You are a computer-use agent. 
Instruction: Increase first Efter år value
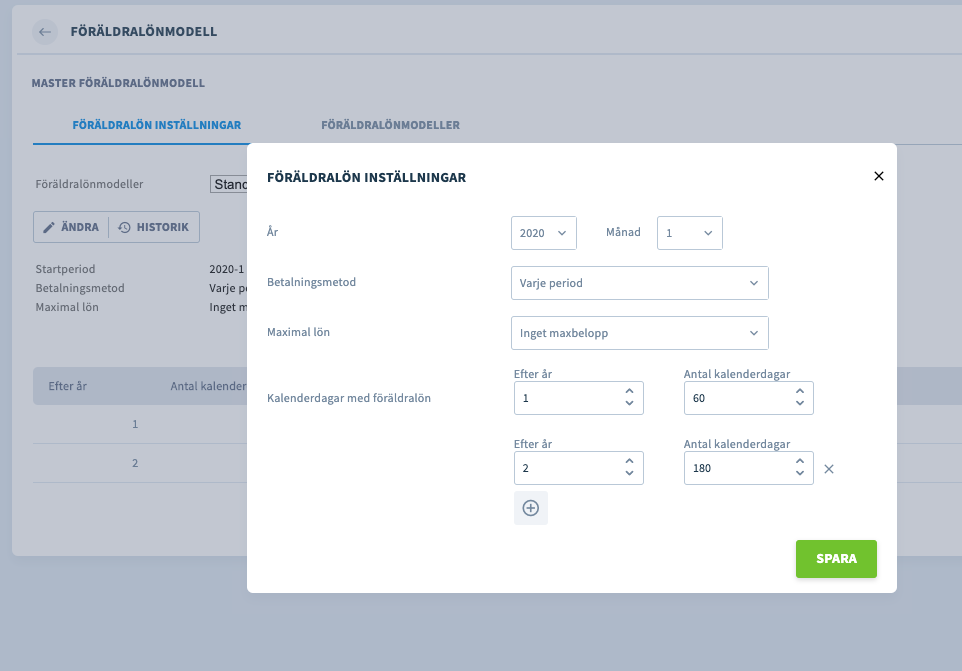click(x=629, y=392)
